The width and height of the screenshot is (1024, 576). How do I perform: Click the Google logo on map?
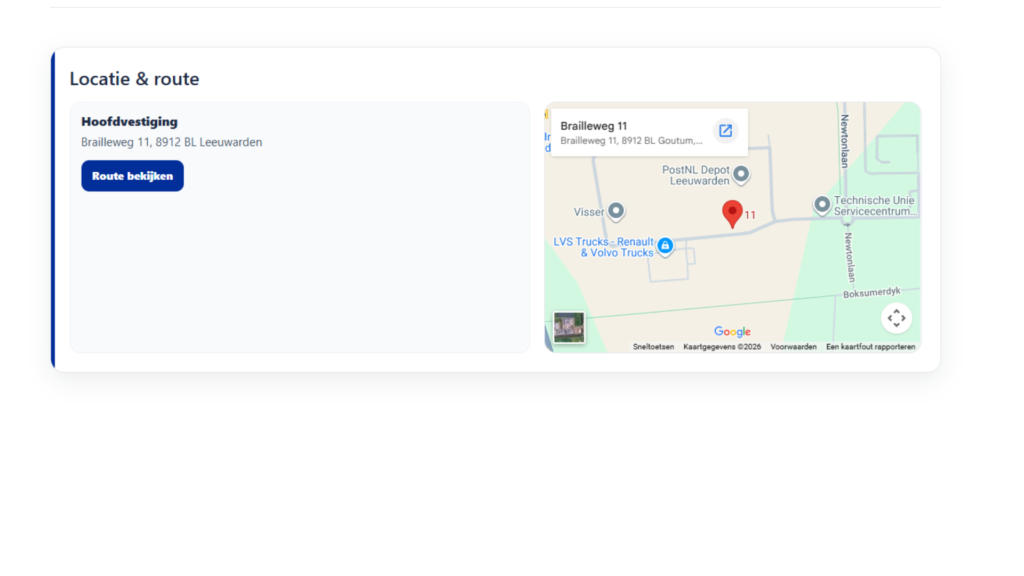click(x=732, y=332)
